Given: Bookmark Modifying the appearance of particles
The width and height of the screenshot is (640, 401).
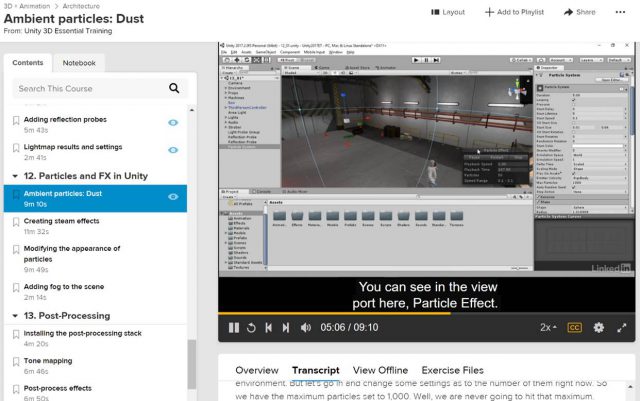Looking at the screenshot, I should (x=16, y=249).
